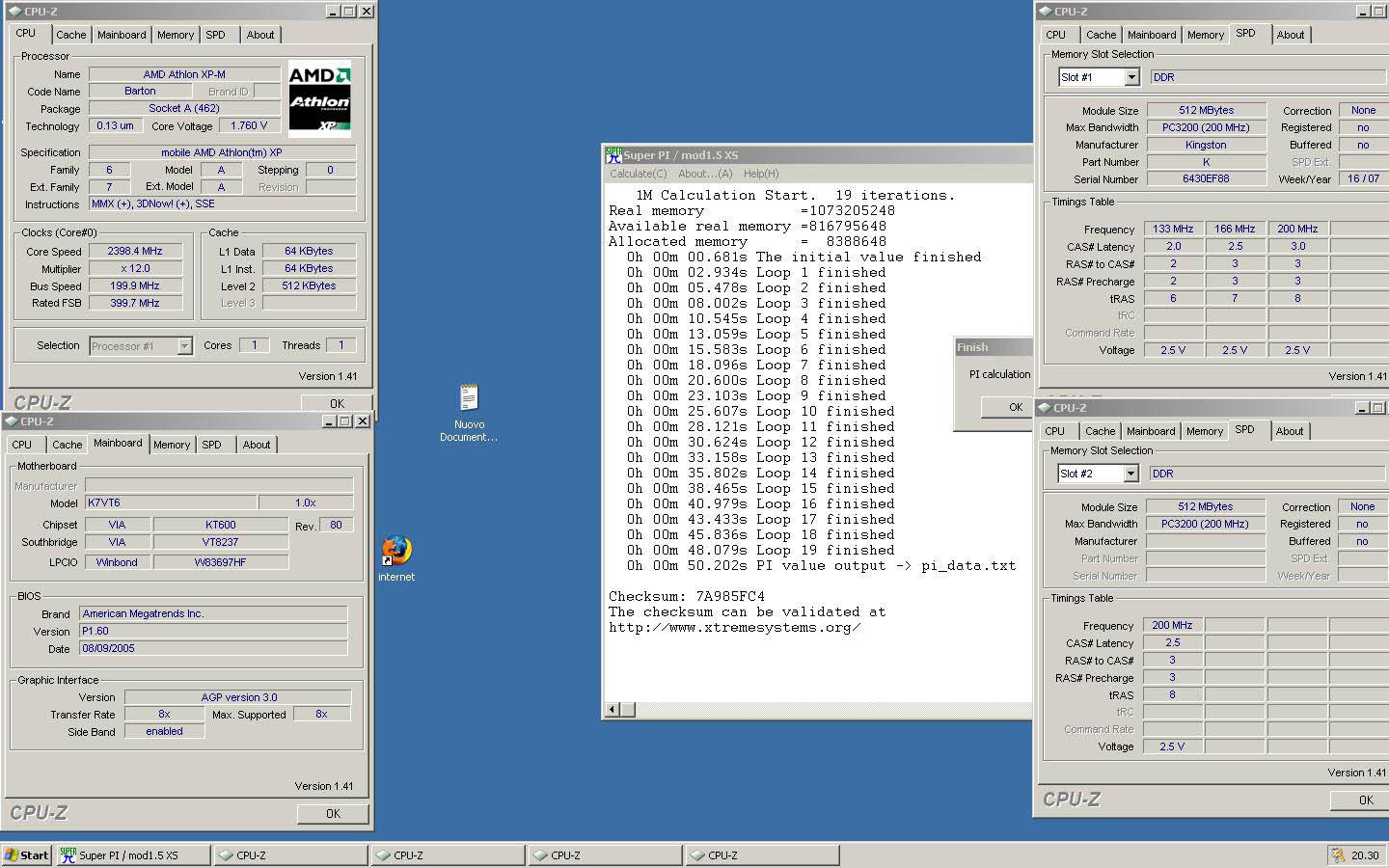The width and height of the screenshot is (1389, 868).
Task: Click the BIOS date field 08/09/2005
Action: point(213,648)
